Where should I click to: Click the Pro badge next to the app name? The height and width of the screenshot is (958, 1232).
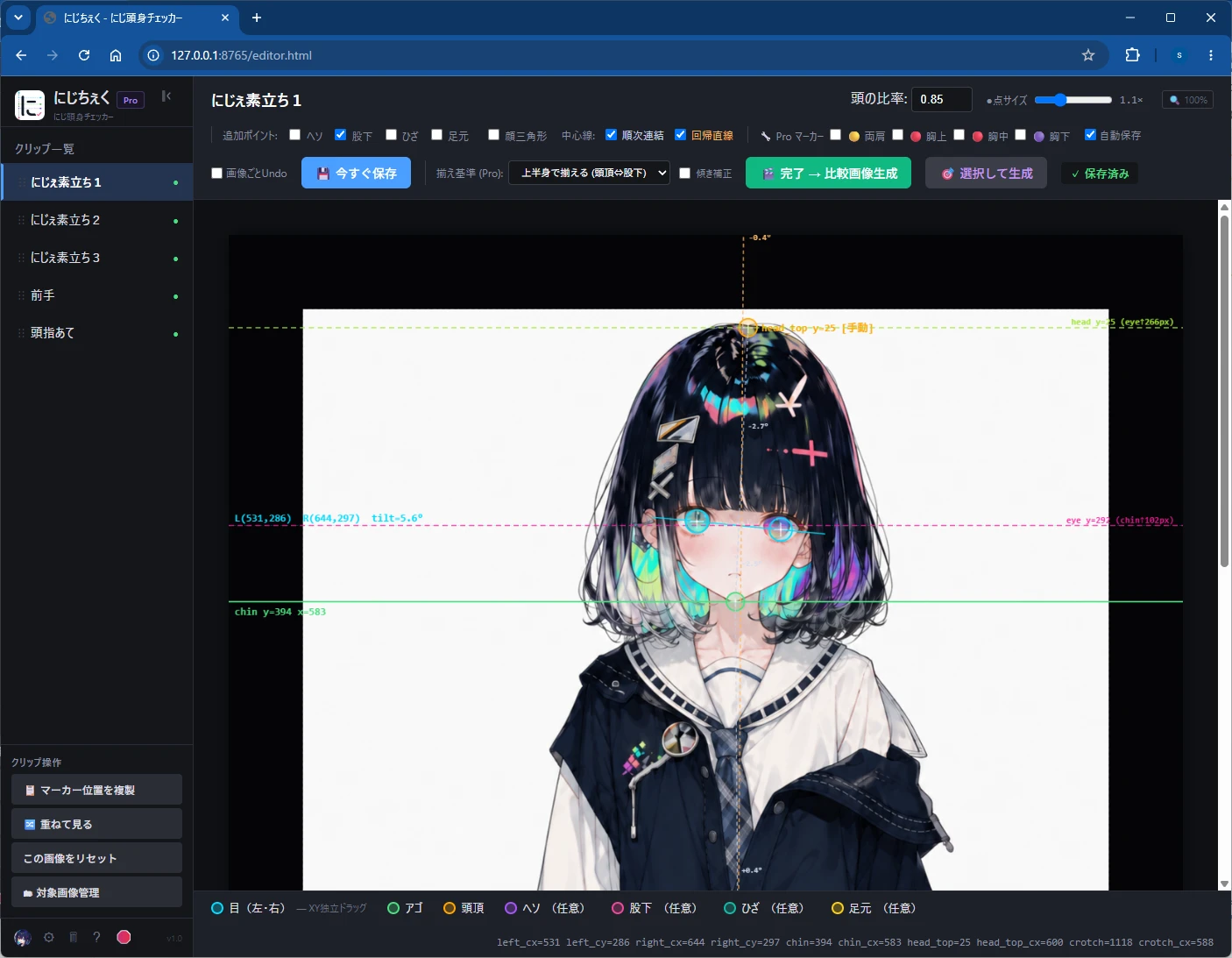pos(131,100)
